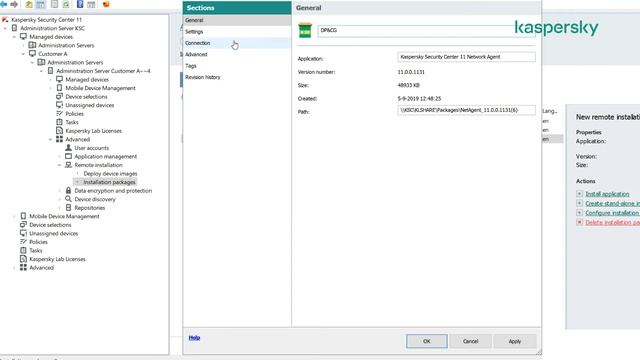Select Deploy device images in the tree
The width and height of the screenshot is (640, 360).
(110, 173)
